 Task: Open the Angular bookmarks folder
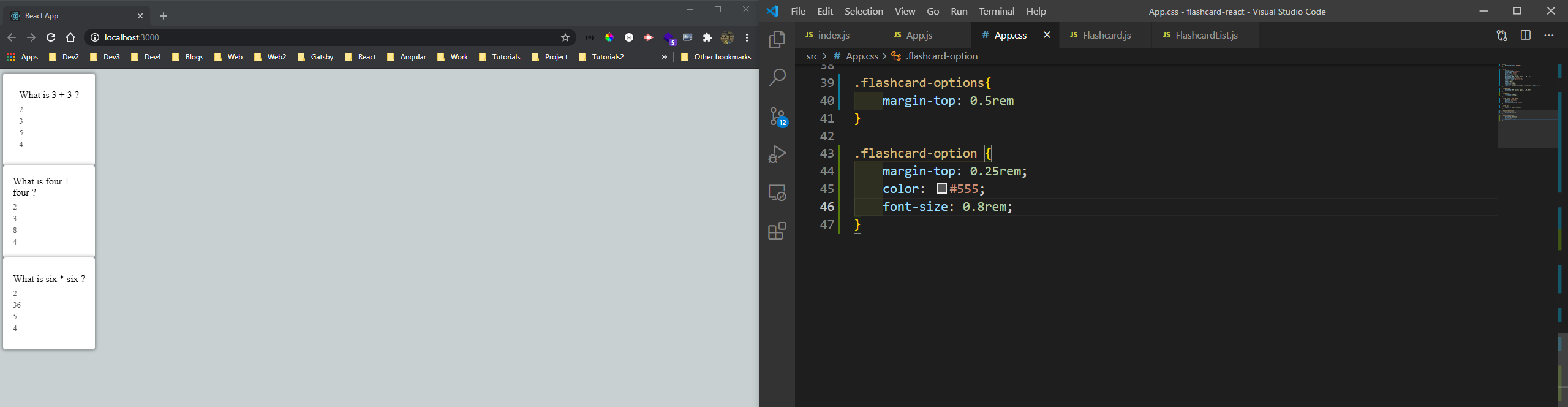(407, 57)
